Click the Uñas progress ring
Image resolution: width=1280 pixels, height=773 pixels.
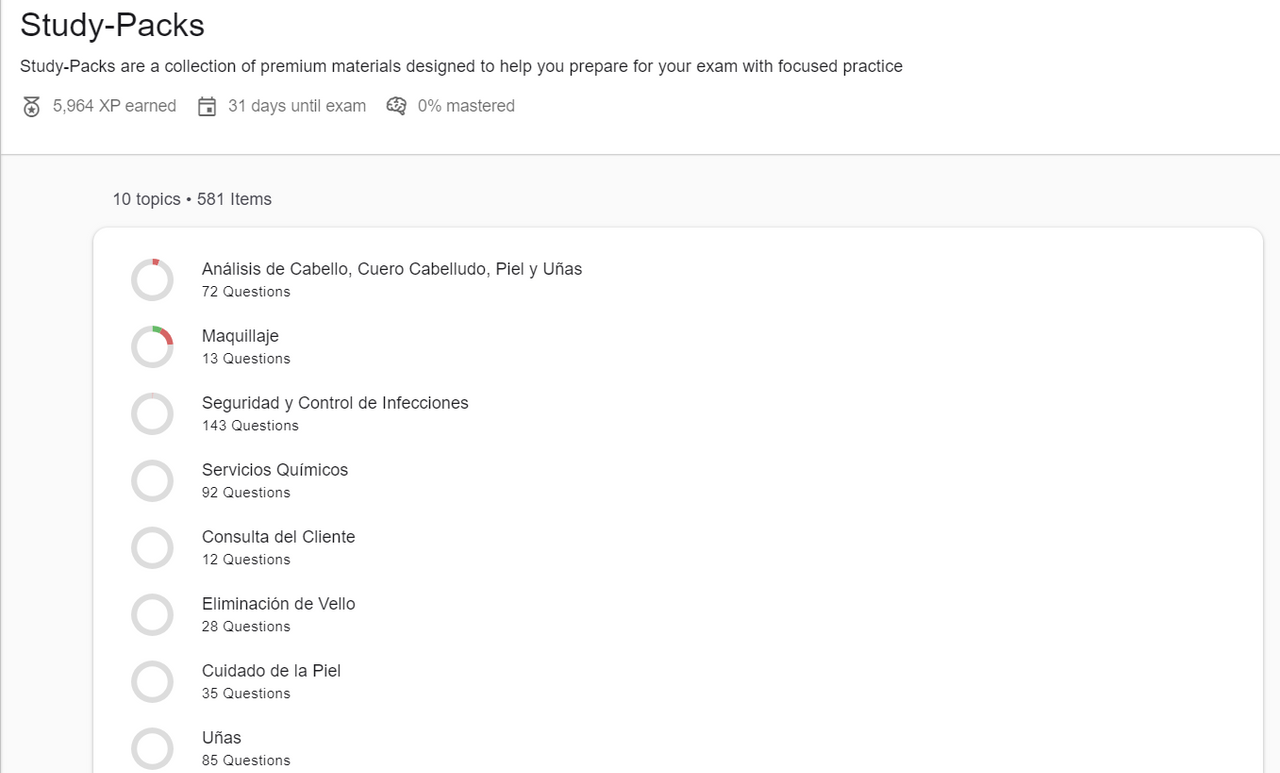(153, 748)
